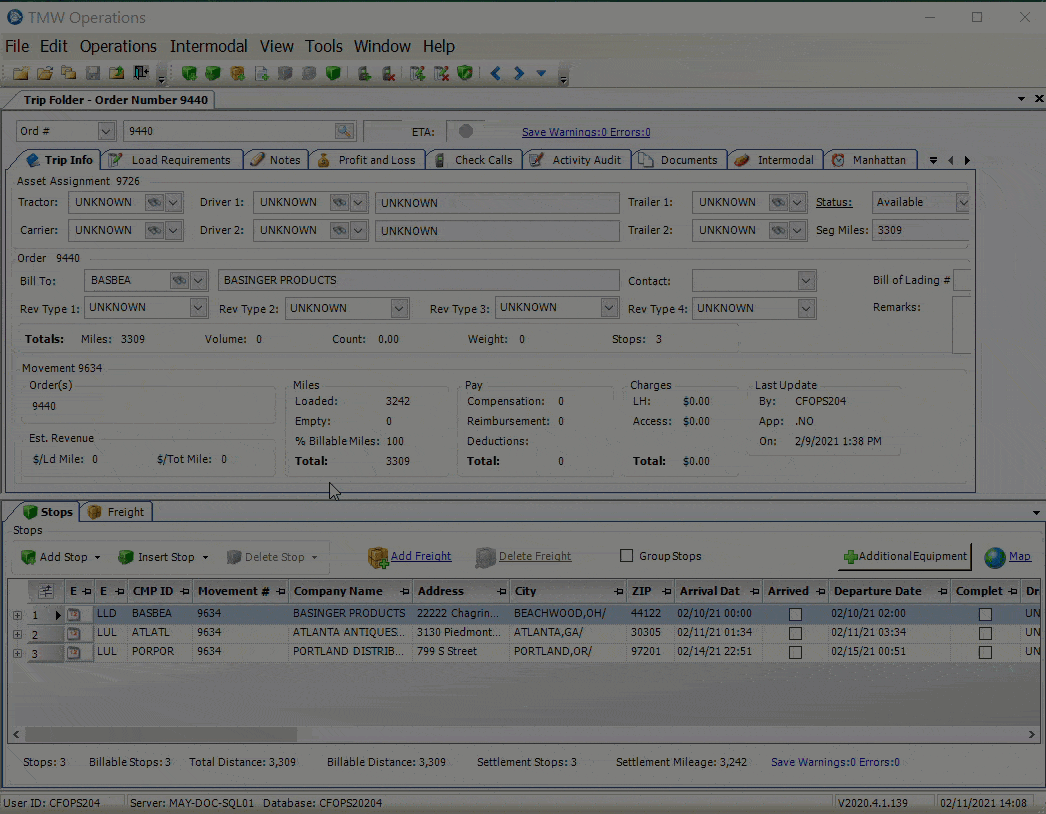Click the stops grid horizontal scrollbar

160,734
